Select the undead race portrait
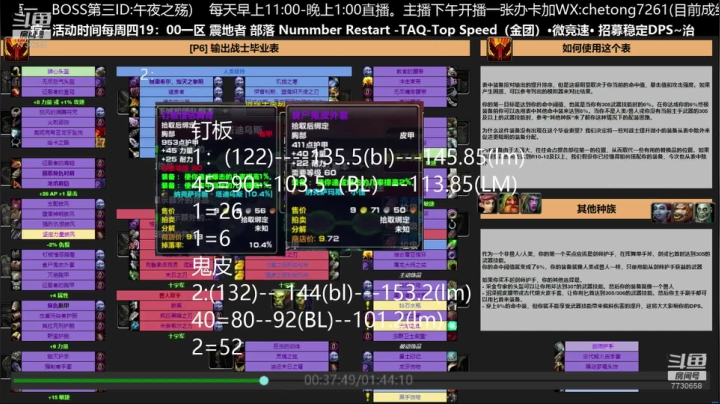Viewport: 720px width, 404px height. point(703,213)
